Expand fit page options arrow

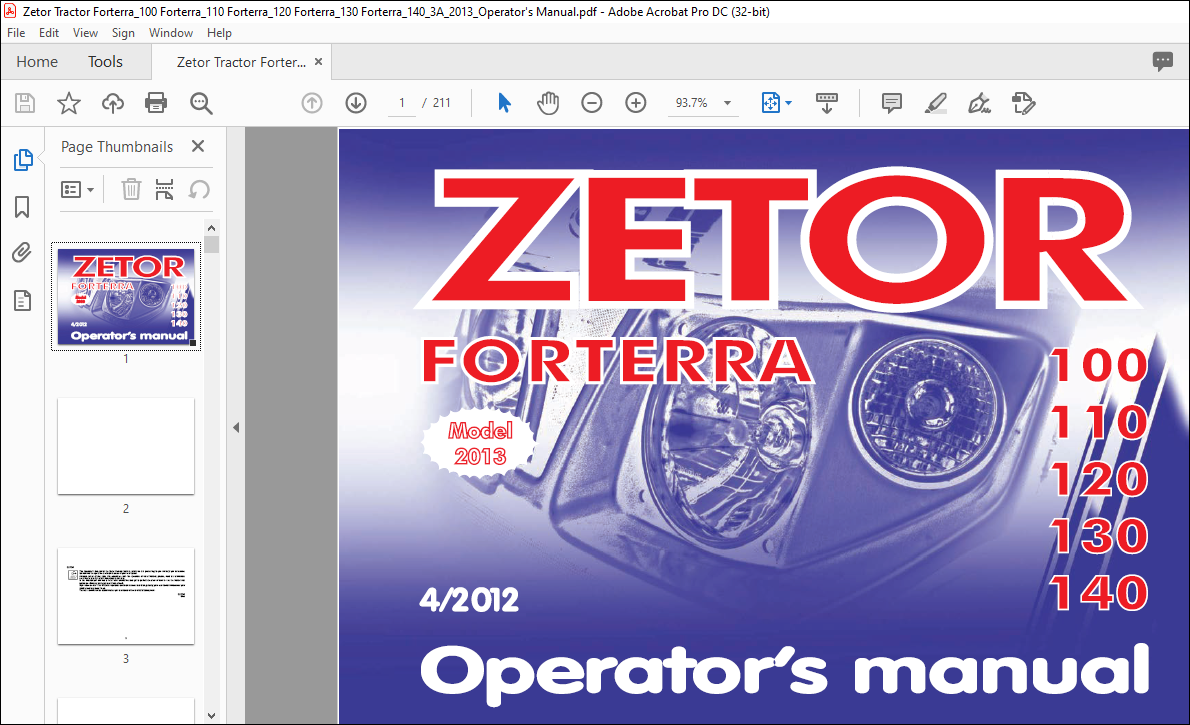tap(789, 102)
